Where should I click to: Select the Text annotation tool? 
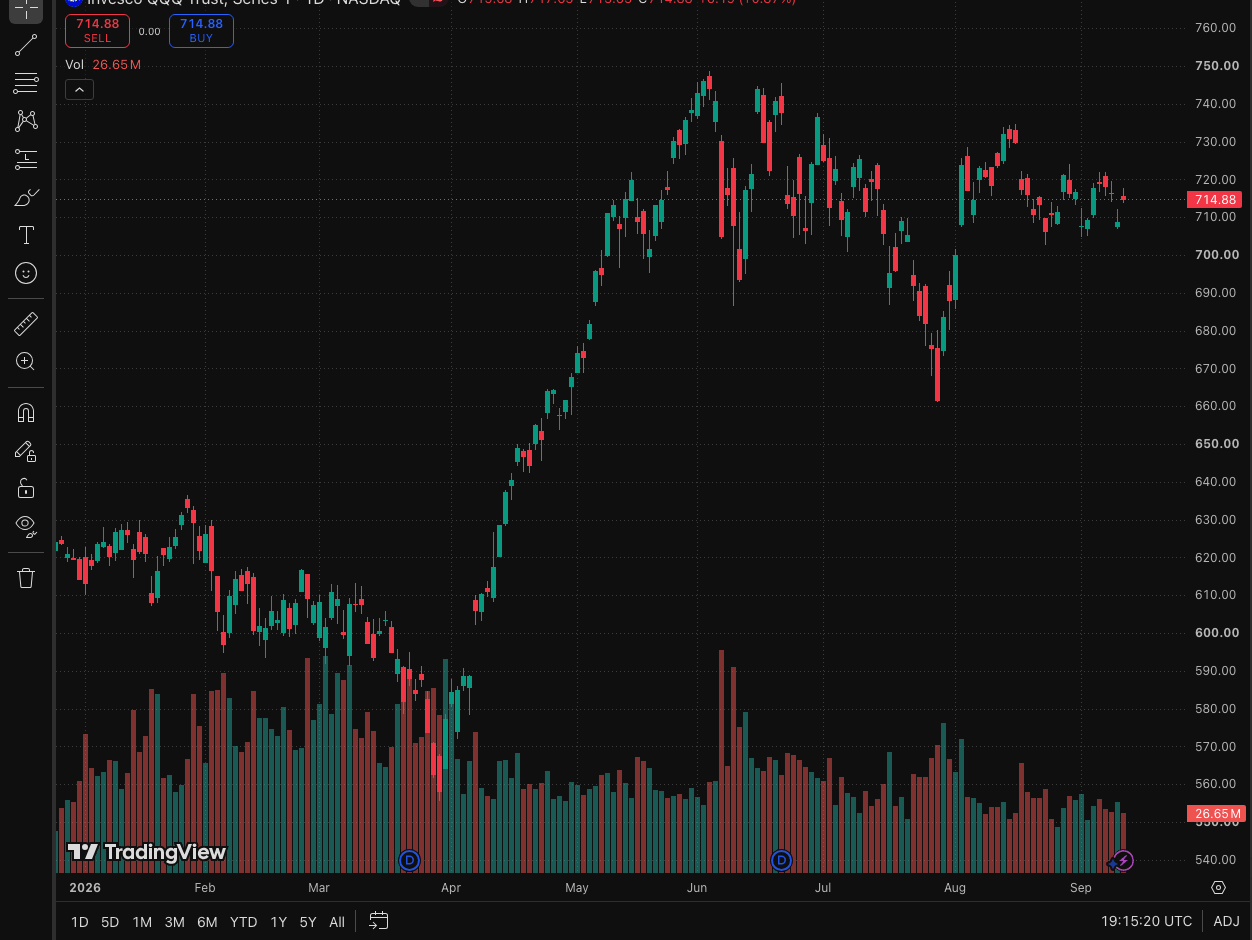tap(26, 235)
